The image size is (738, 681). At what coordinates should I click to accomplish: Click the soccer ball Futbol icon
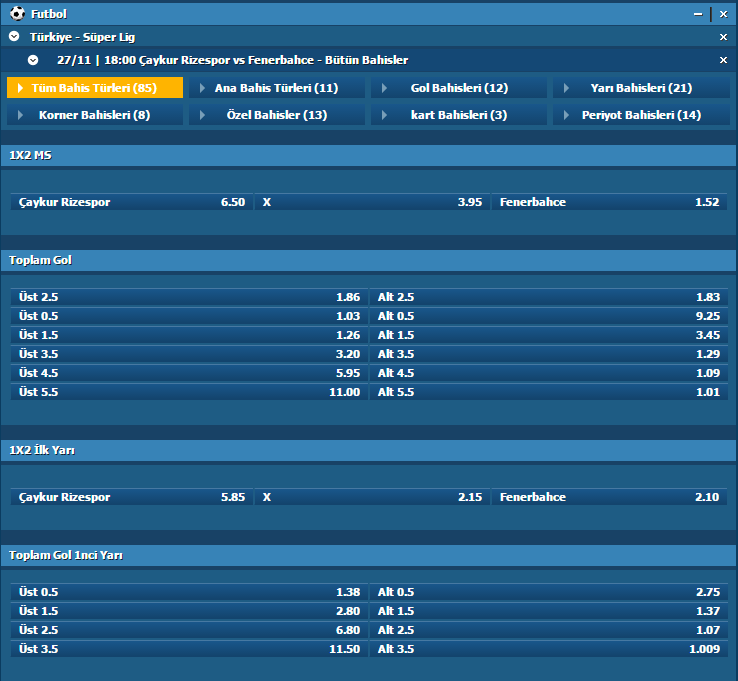[x=17, y=14]
